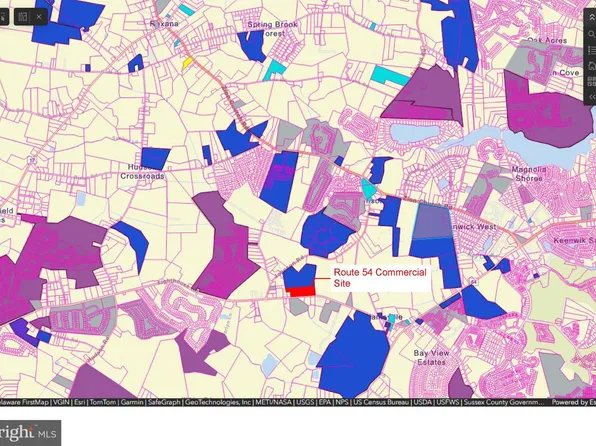Click the Hudson Crossroads map label

pyautogui.click(x=142, y=172)
